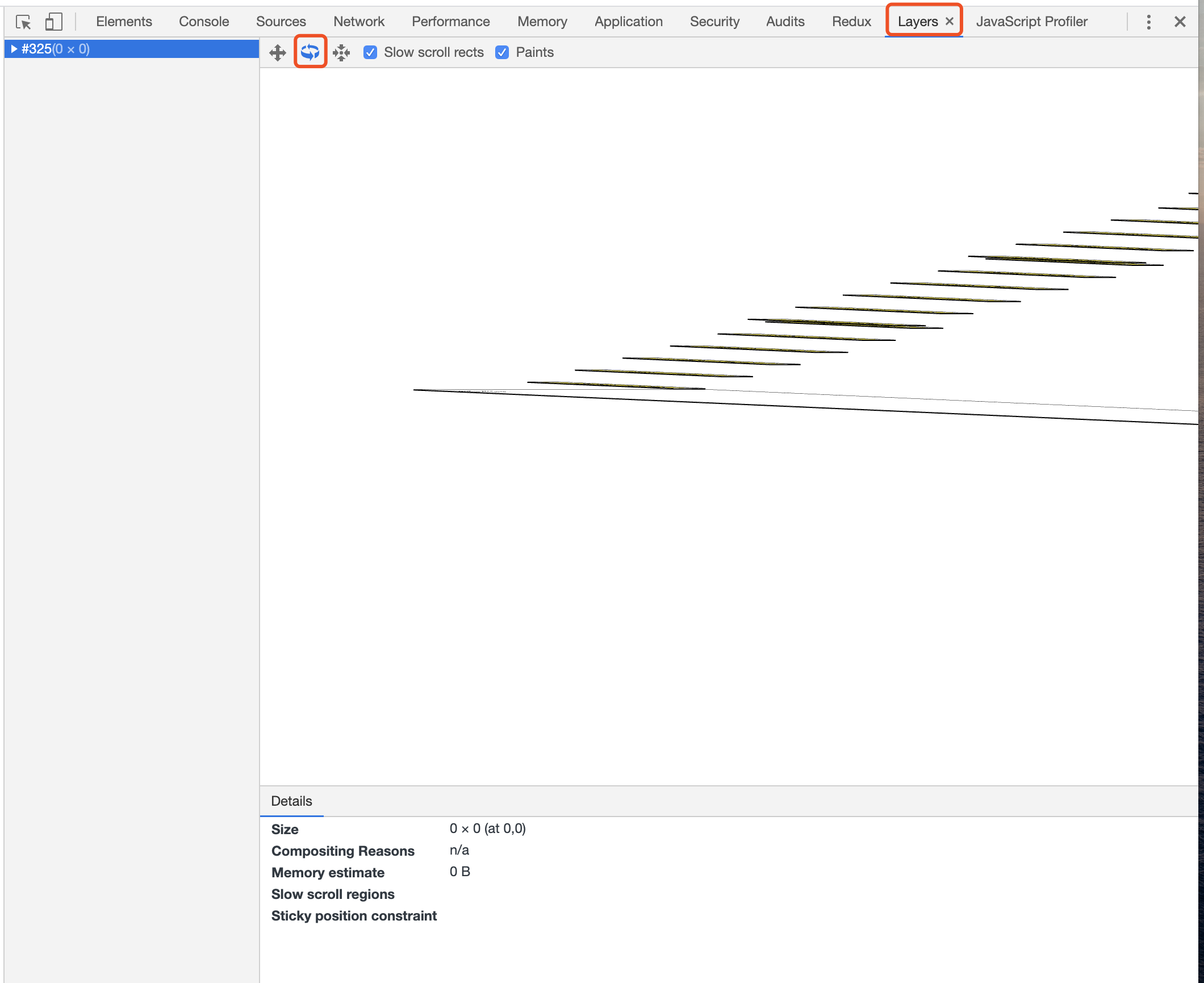The height and width of the screenshot is (983, 1204).
Task: Close the DevTools panel
Action: [x=1180, y=22]
